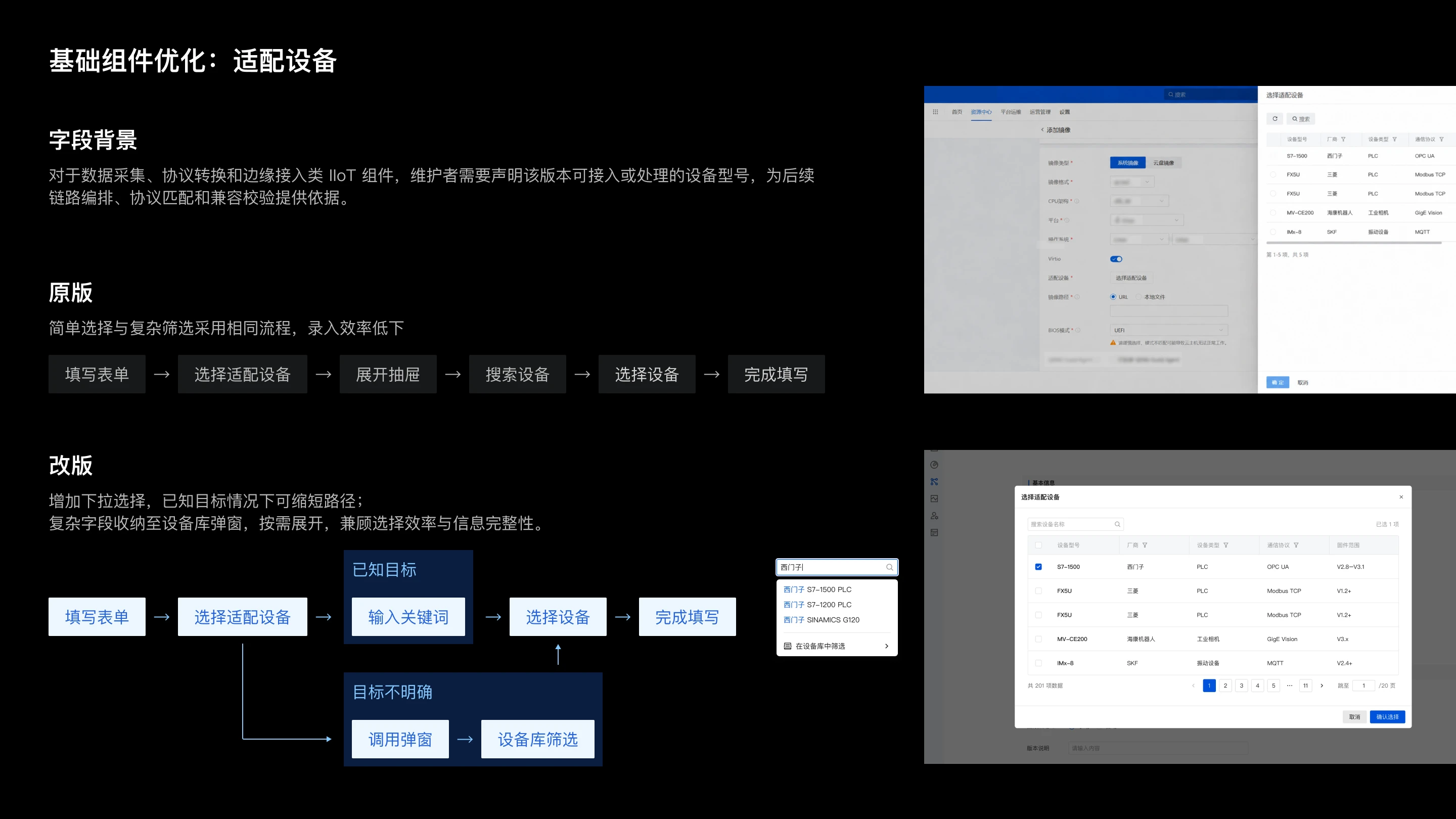The height and width of the screenshot is (819, 1456).
Task: Click the orange warning icon under BIOS模式
Action: (1113, 343)
